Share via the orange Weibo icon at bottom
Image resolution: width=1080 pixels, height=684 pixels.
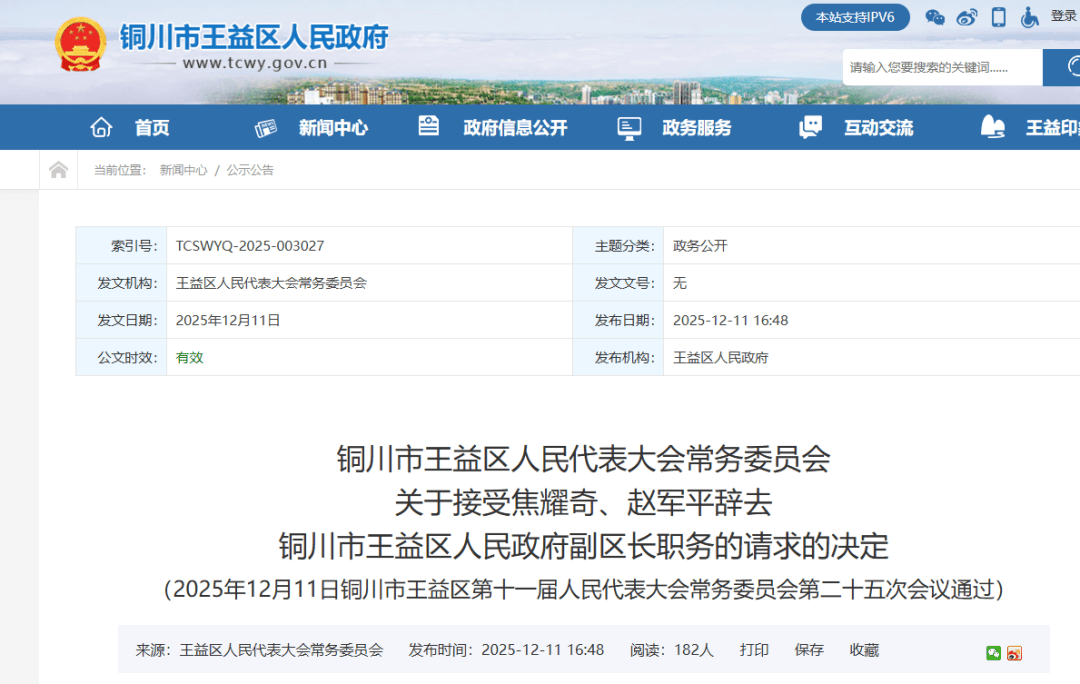(x=1014, y=652)
